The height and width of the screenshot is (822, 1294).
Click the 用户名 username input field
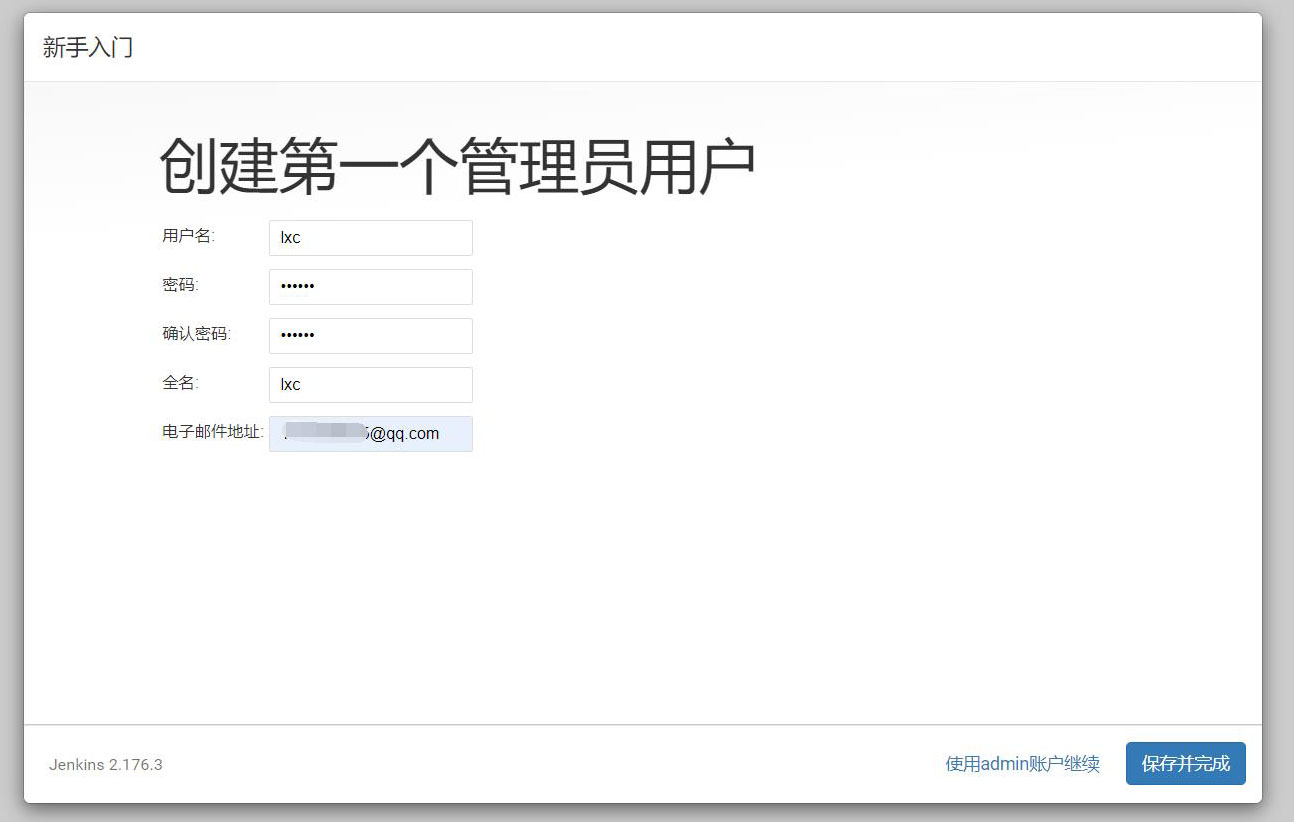click(x=370, y=238)
